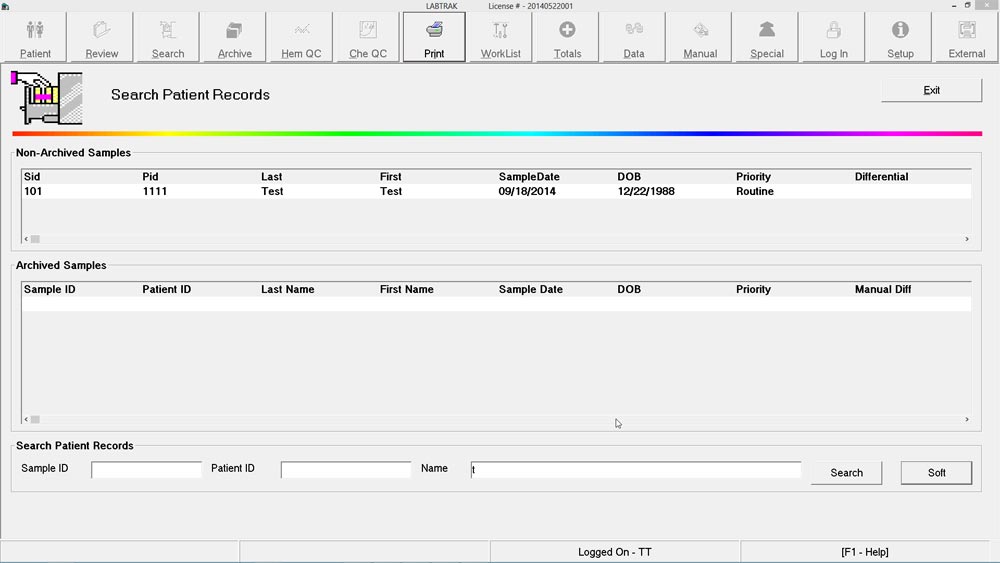Restore down the LABTRAK window
This screenshot has width=1000, height=563.
(x=967, y=6)
